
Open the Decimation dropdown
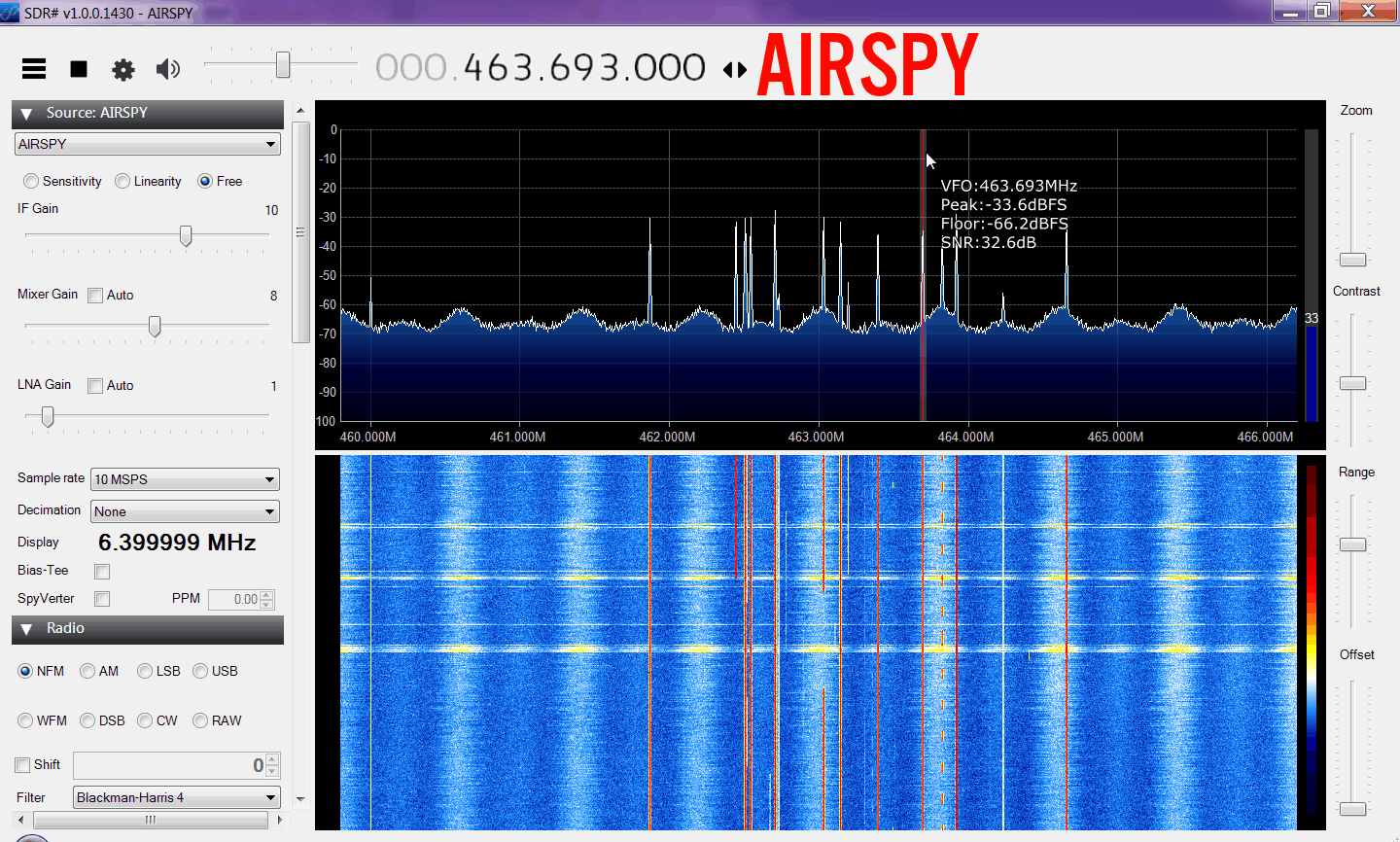click(x=185, y=511)
